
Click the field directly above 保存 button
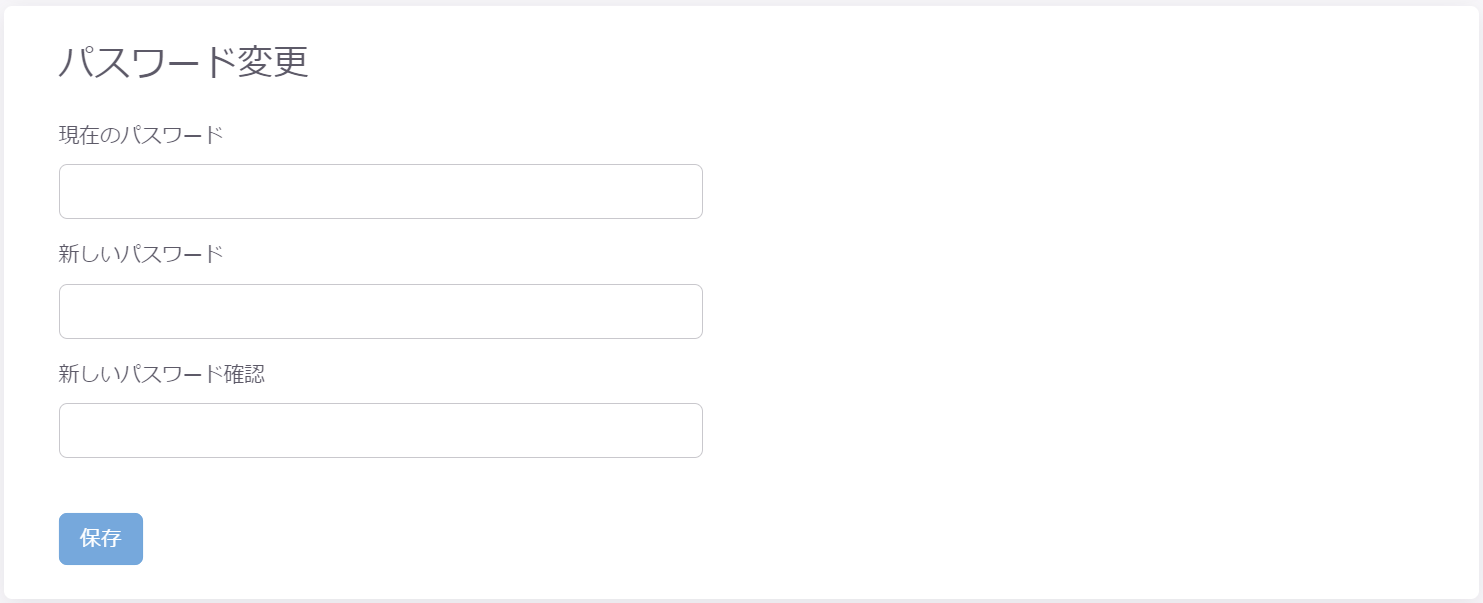(x=380, y=430)
